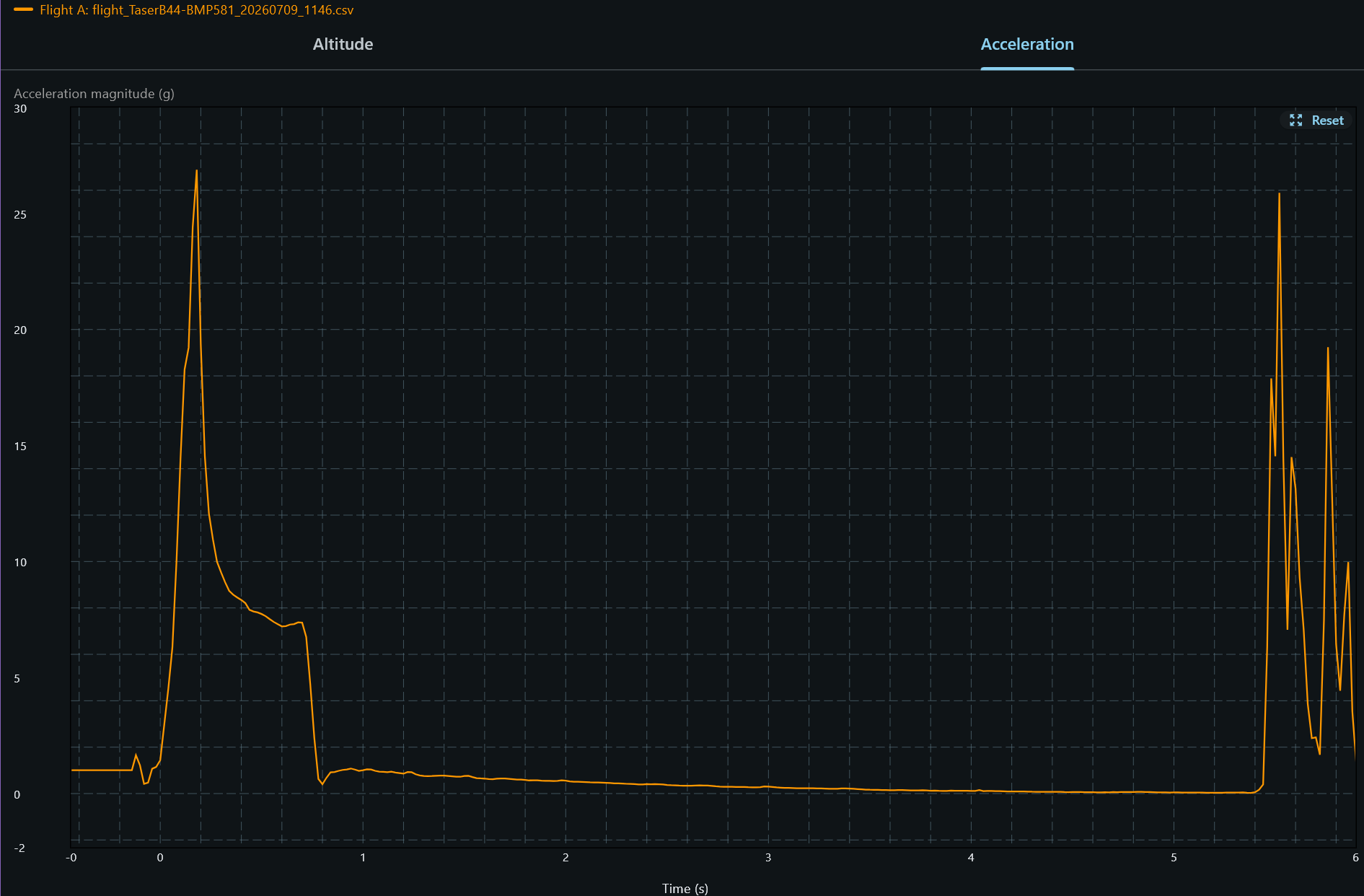Viewport: 1364px width, 896px height.
Task: Click the Time (s) axis title
Action: [x=685, y=888]
